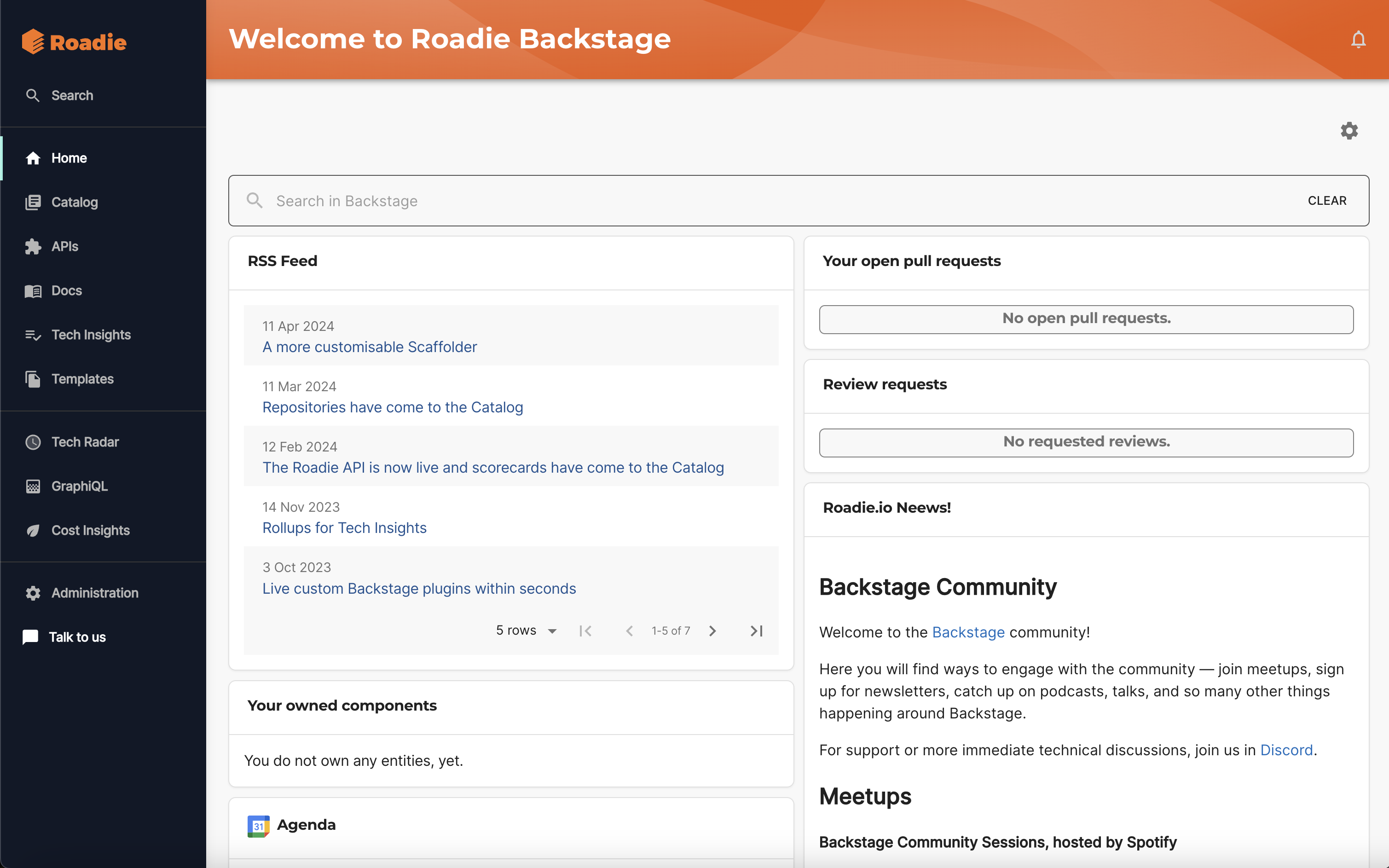Click the GraphiQL grid icon
This screenshot has height=868, width=1389.
(x=33, y=486)
